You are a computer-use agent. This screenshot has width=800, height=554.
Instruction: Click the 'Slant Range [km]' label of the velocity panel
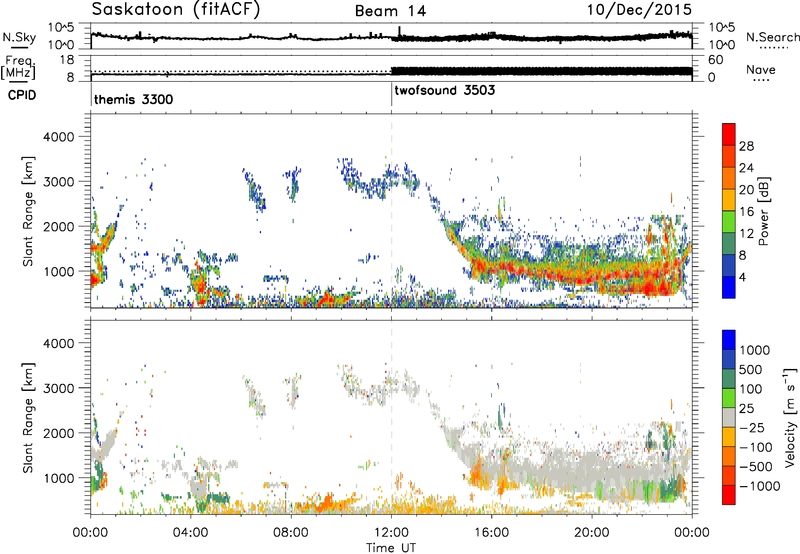tap(28, 417)
